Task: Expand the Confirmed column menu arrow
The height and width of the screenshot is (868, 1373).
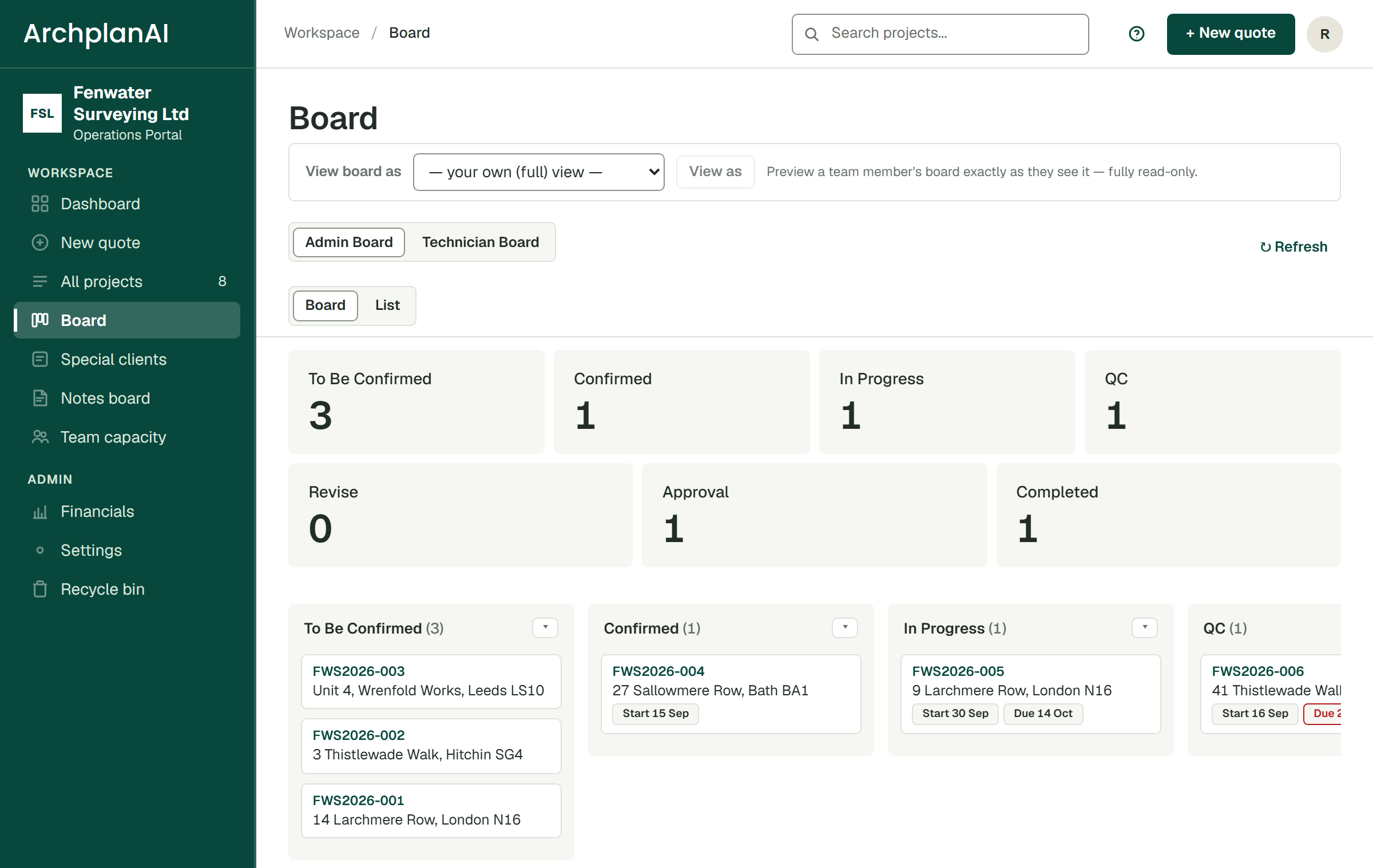Action: click(x=845, y=627)
